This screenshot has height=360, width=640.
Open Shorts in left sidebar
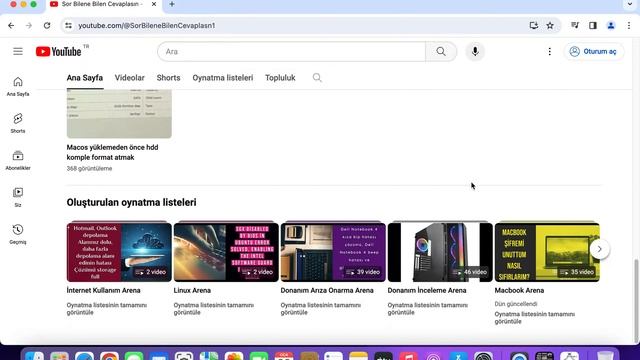tap(18, 123)
